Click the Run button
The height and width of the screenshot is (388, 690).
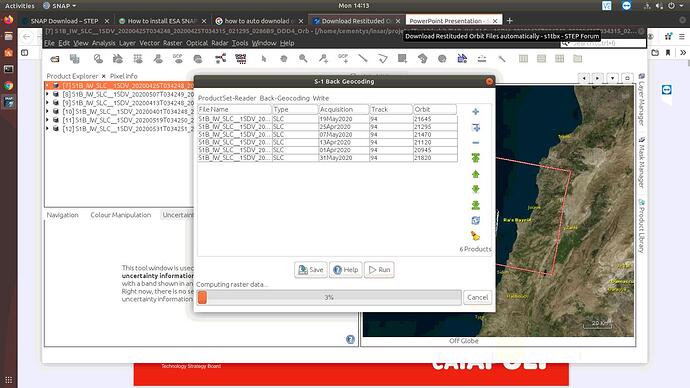tap(379, 270)
